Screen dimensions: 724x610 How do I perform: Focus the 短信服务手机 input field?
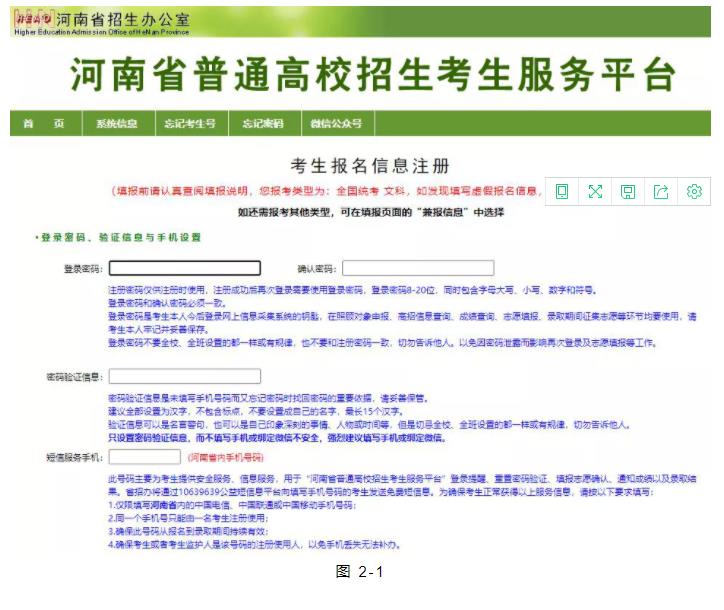coord(145,457)
